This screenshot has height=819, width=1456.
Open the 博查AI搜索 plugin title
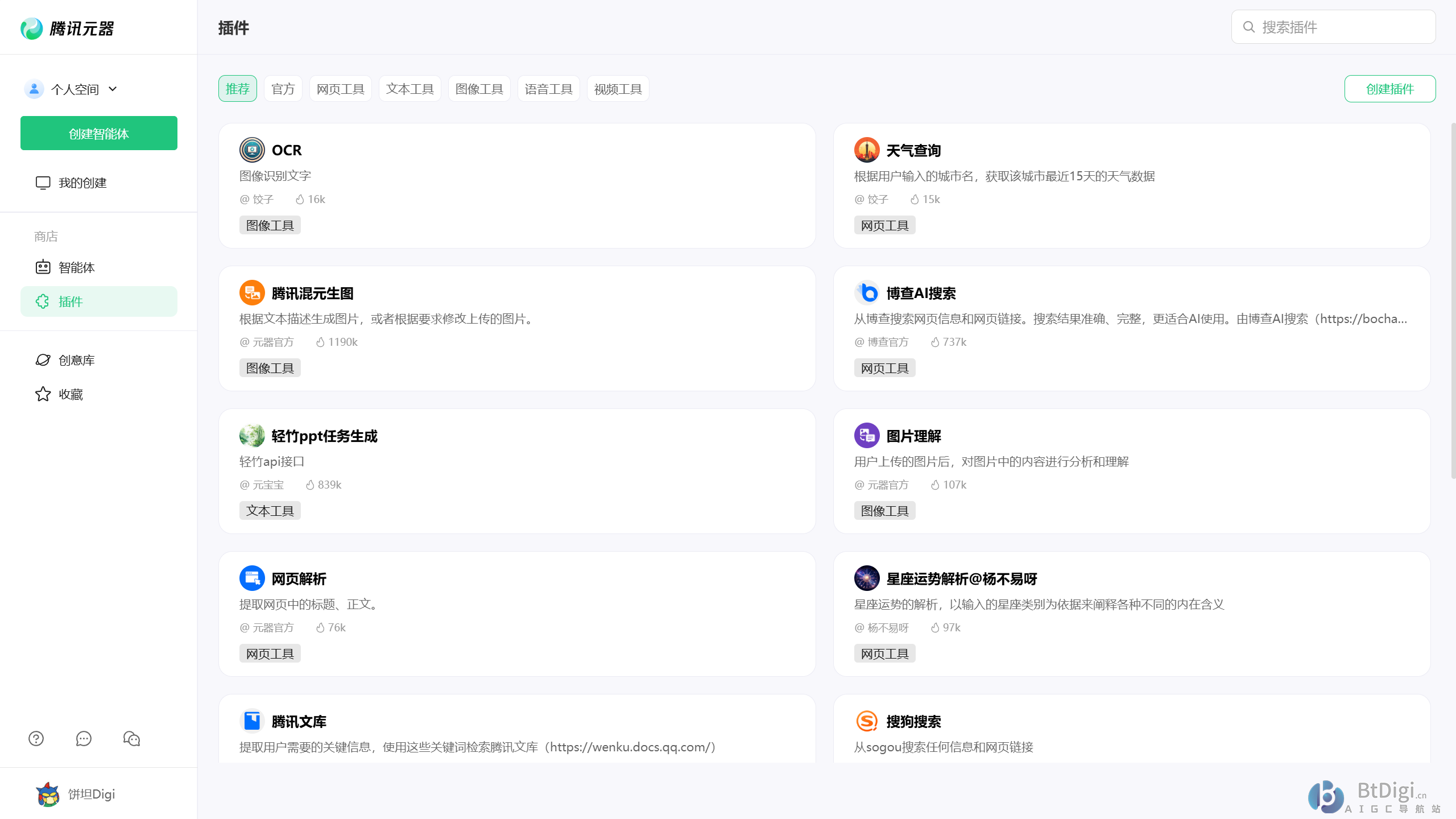click(x=921, y=293)
